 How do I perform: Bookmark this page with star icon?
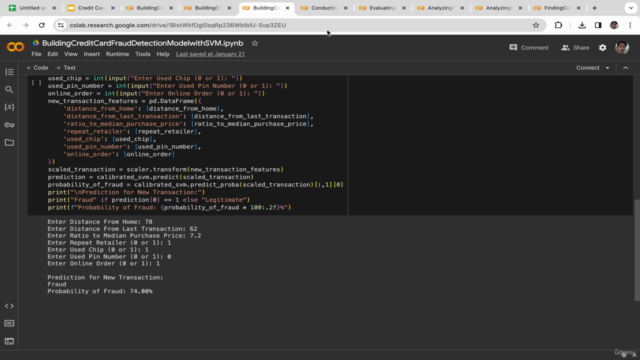point(536,25)
